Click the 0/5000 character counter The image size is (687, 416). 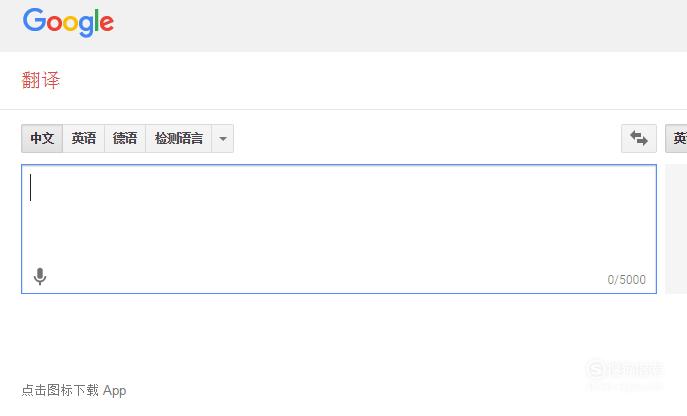point(627,280)
